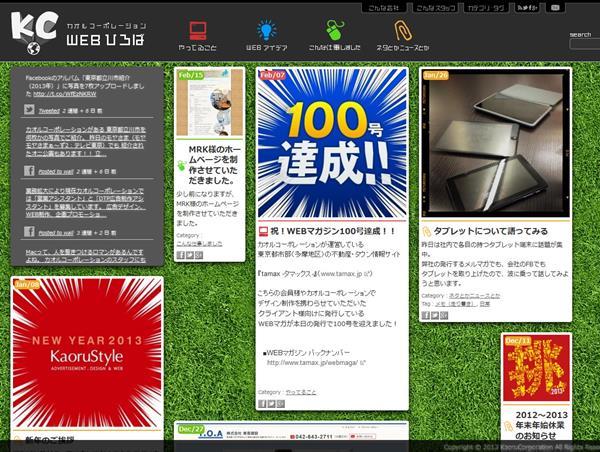The image size is (600, 452).
Task: Open the mail icon top tab
Action: tap(555, 8)
